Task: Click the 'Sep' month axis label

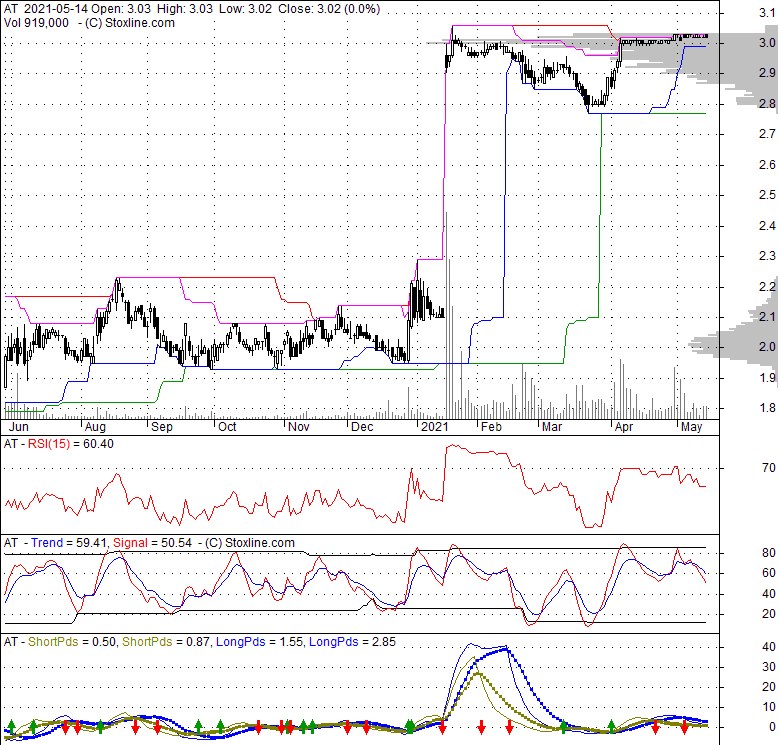Action: (162, 427)
